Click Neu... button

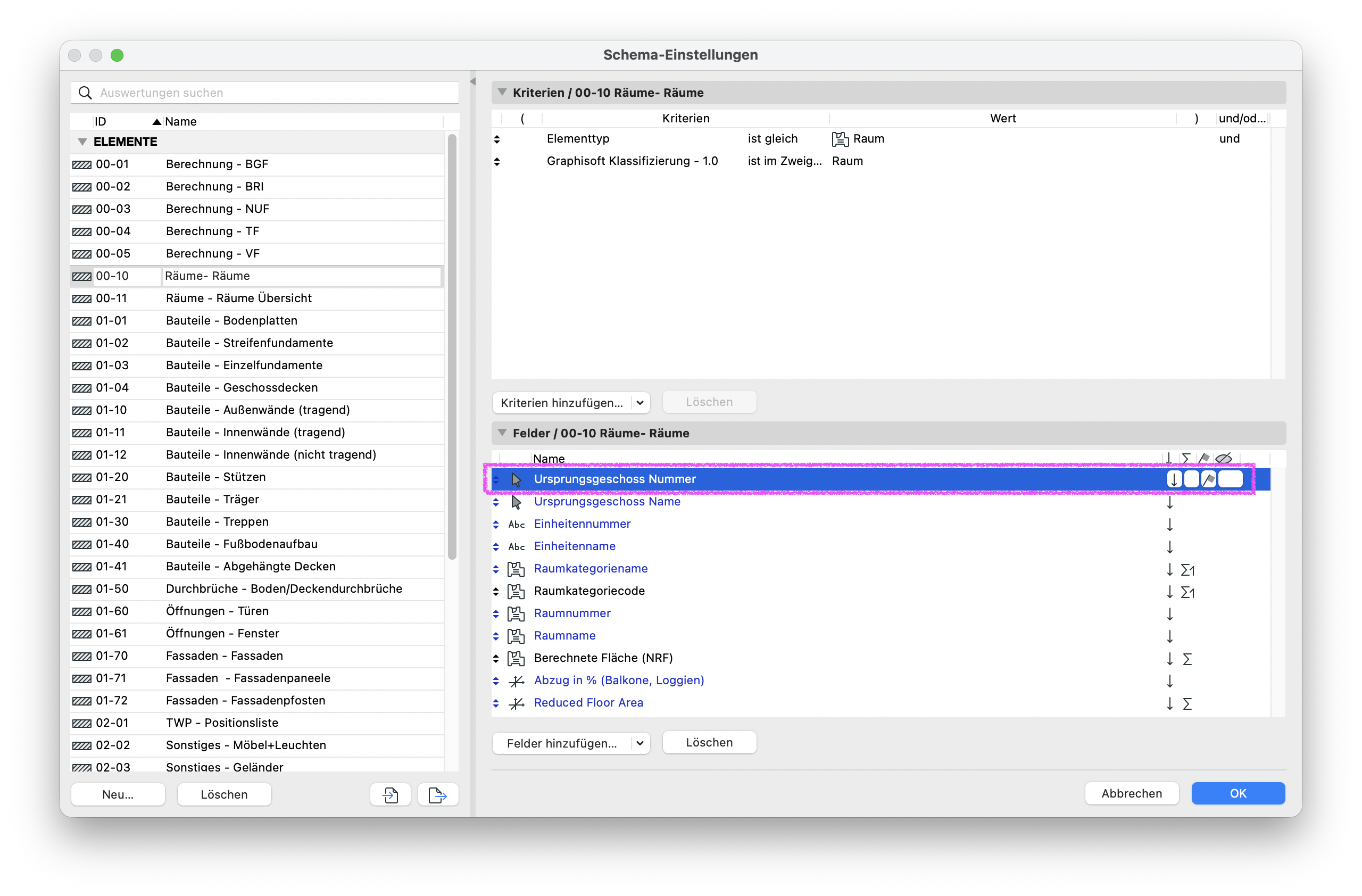click(x=118, y=794)
